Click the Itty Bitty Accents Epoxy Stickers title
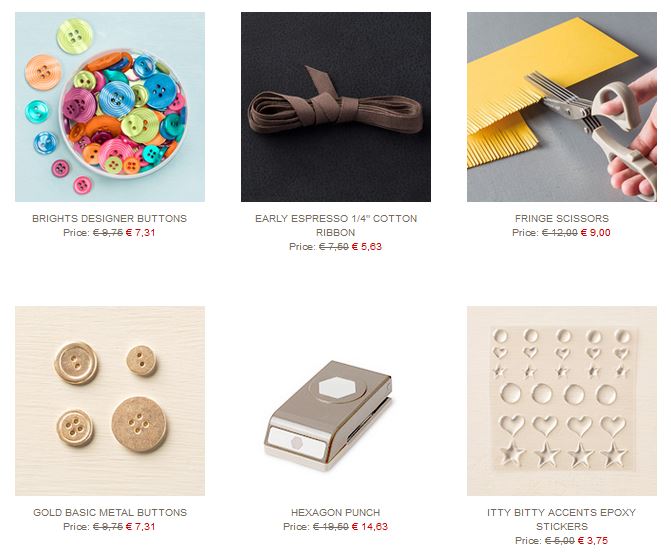 561,519
